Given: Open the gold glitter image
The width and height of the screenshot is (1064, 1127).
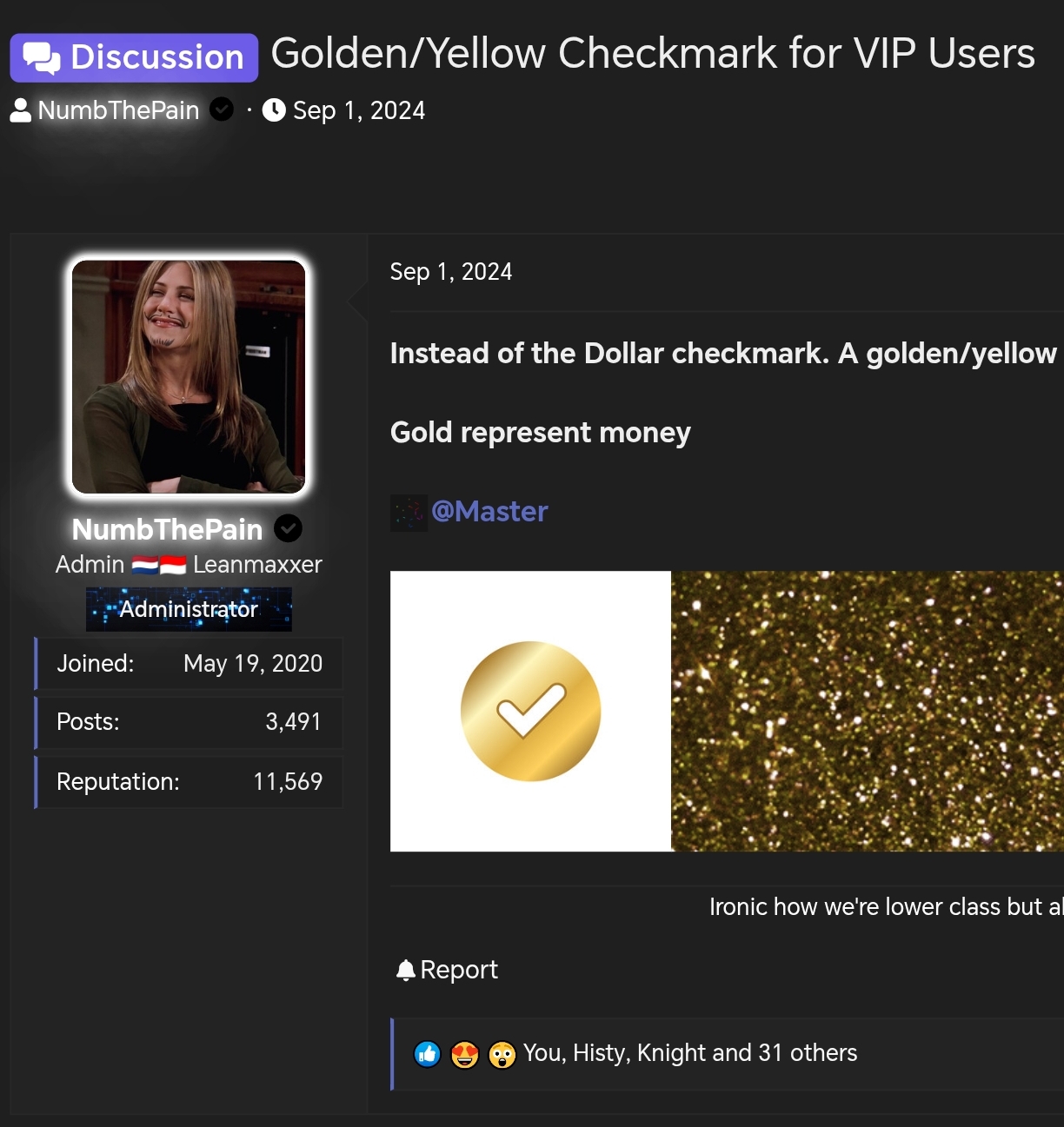Looking at the screenshot, I should 868,711.
